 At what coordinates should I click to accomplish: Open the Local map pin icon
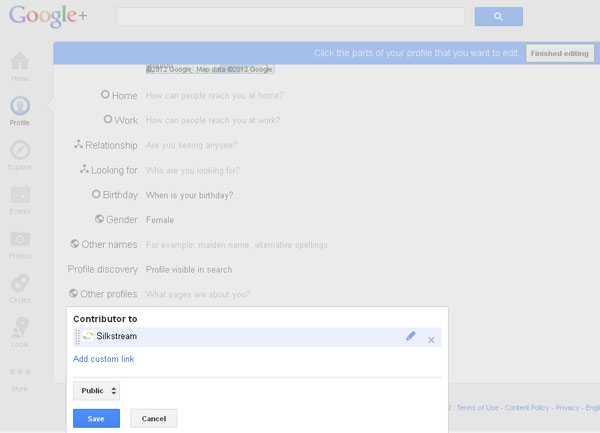pos(20,327)
